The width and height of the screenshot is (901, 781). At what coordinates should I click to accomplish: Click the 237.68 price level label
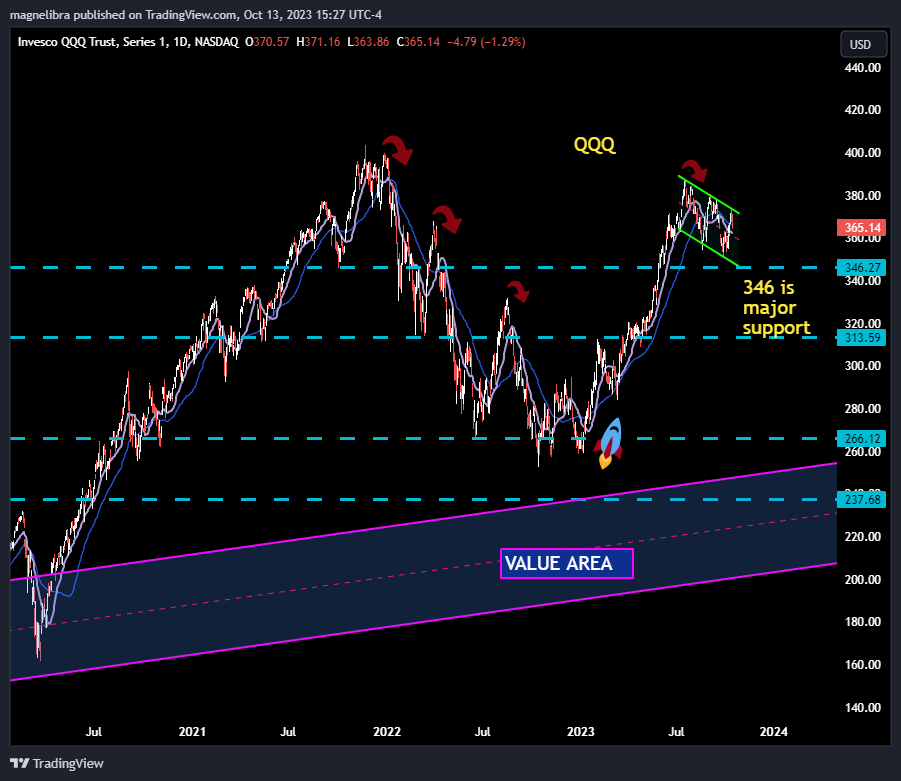862,499
